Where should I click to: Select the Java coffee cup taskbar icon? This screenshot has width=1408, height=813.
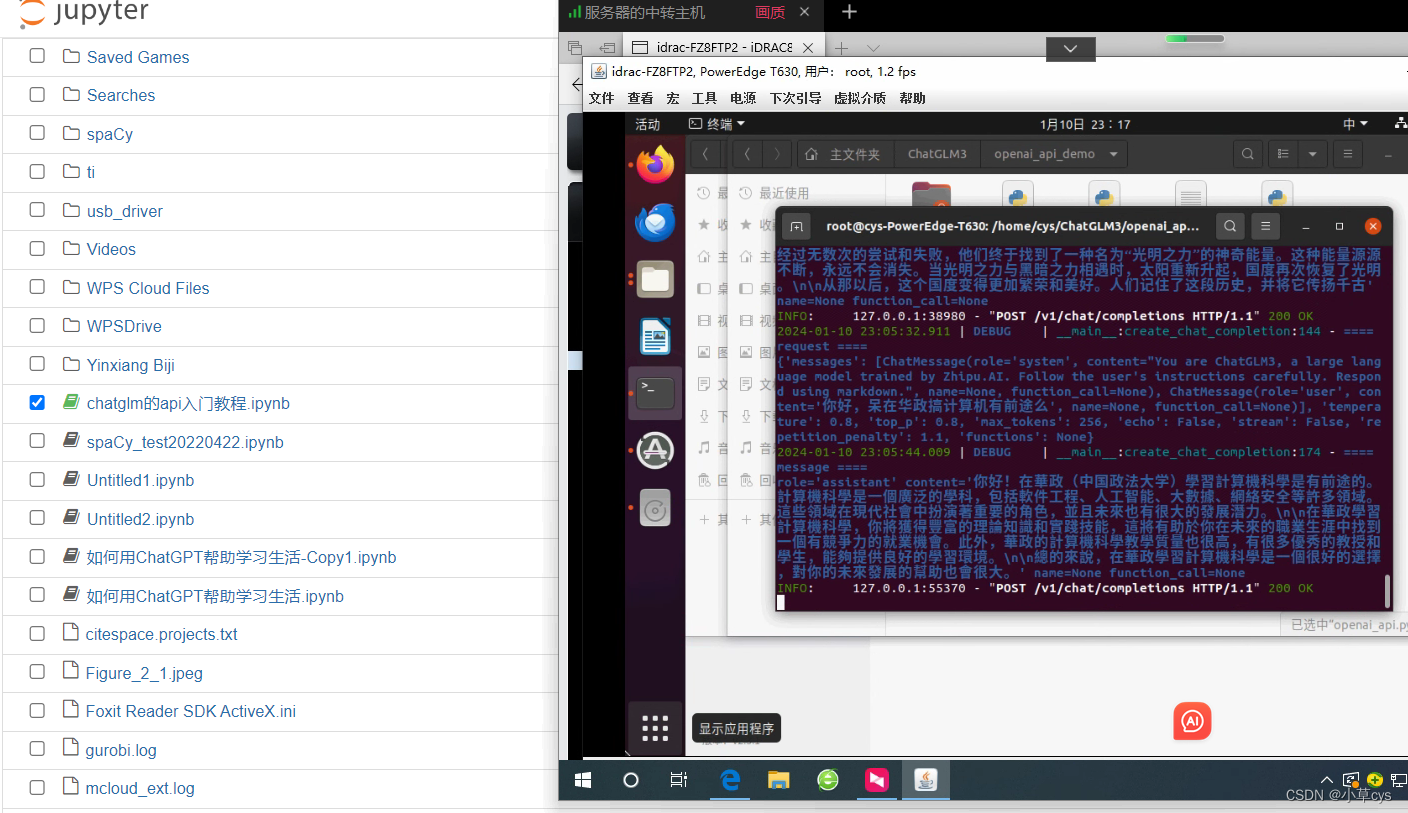point(926,780)
